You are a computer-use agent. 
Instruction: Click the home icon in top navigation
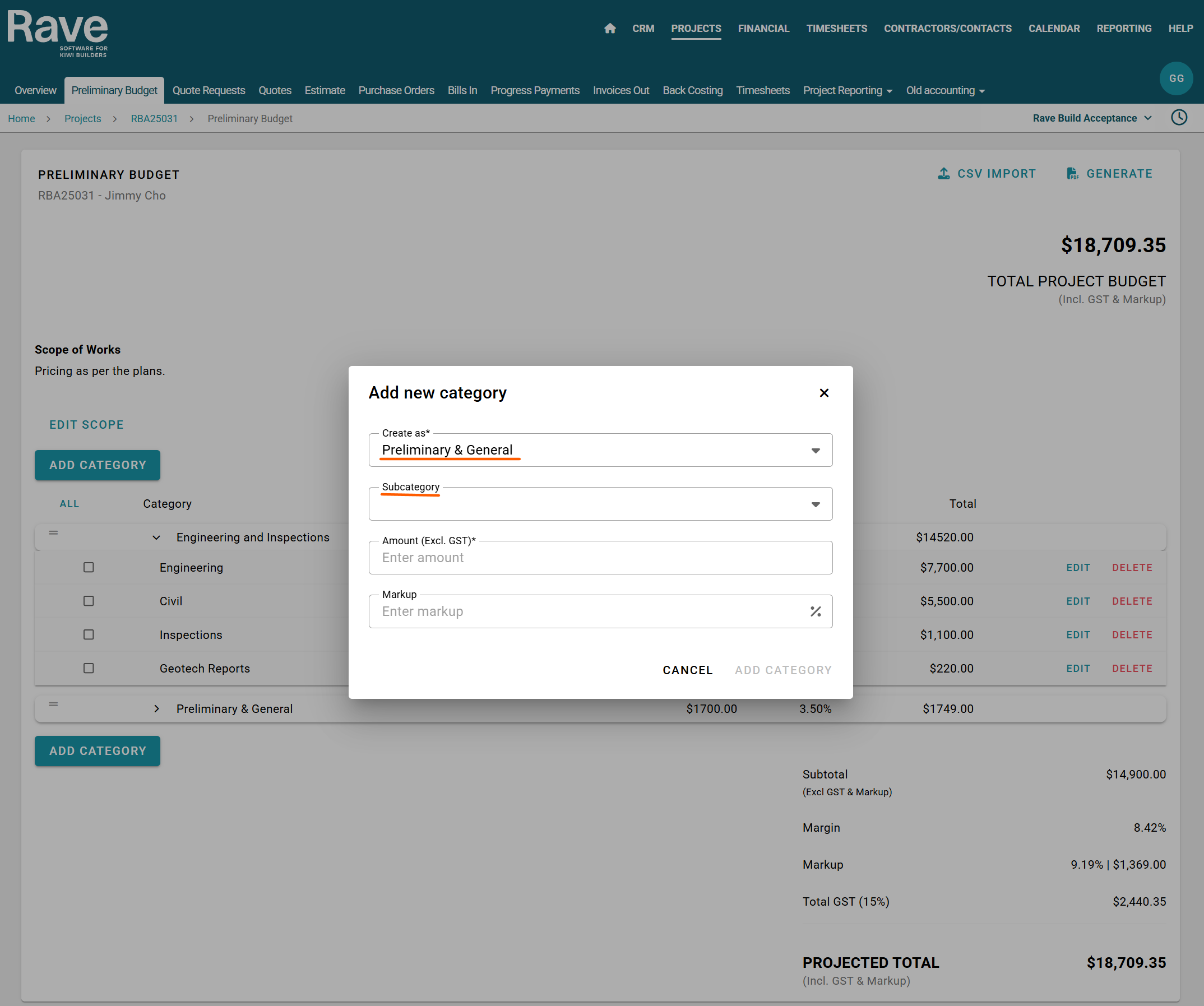(x=609, y=28)
